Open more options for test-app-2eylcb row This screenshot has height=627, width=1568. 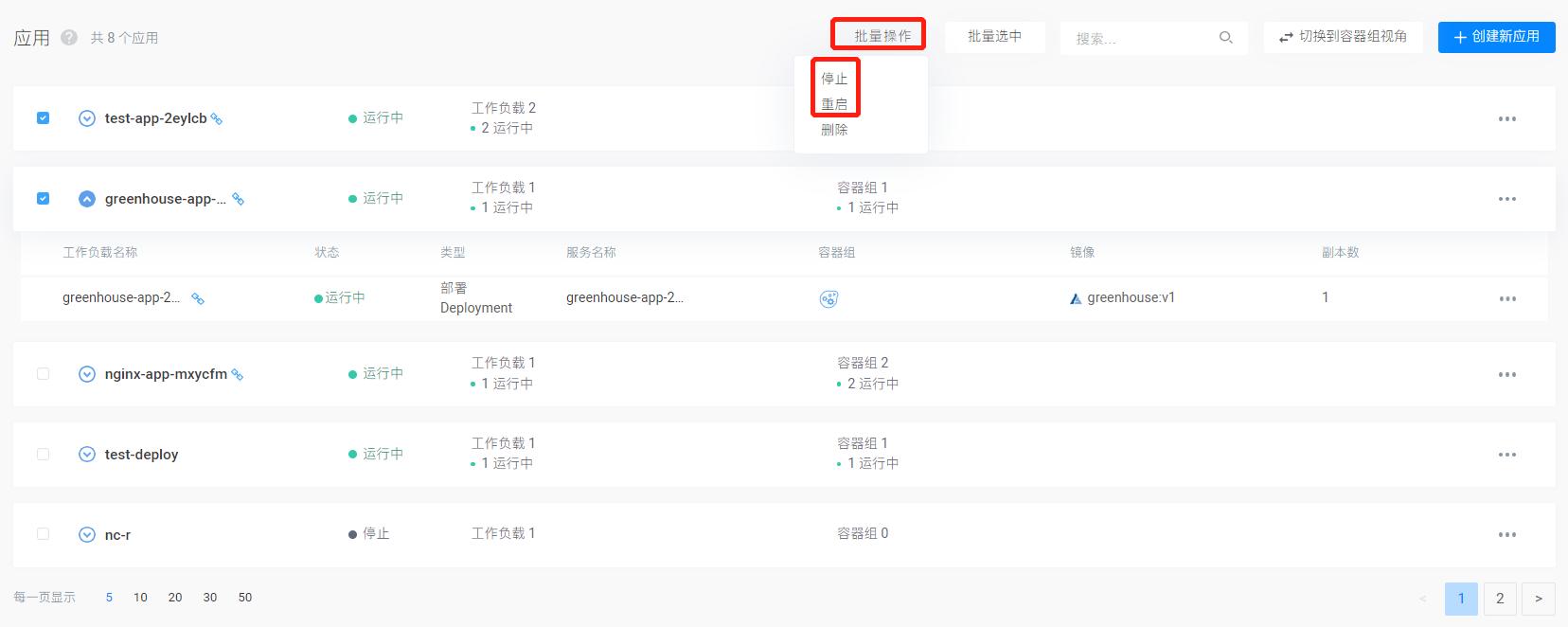tap(1506, 119)
